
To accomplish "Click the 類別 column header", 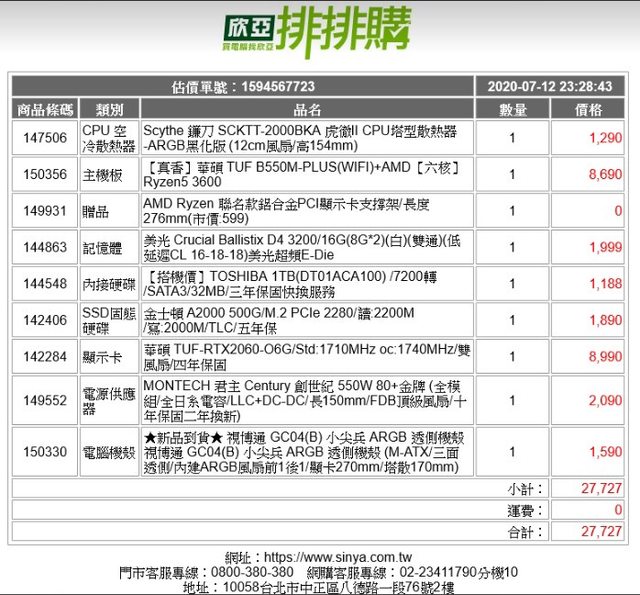I will coord(109,110).
